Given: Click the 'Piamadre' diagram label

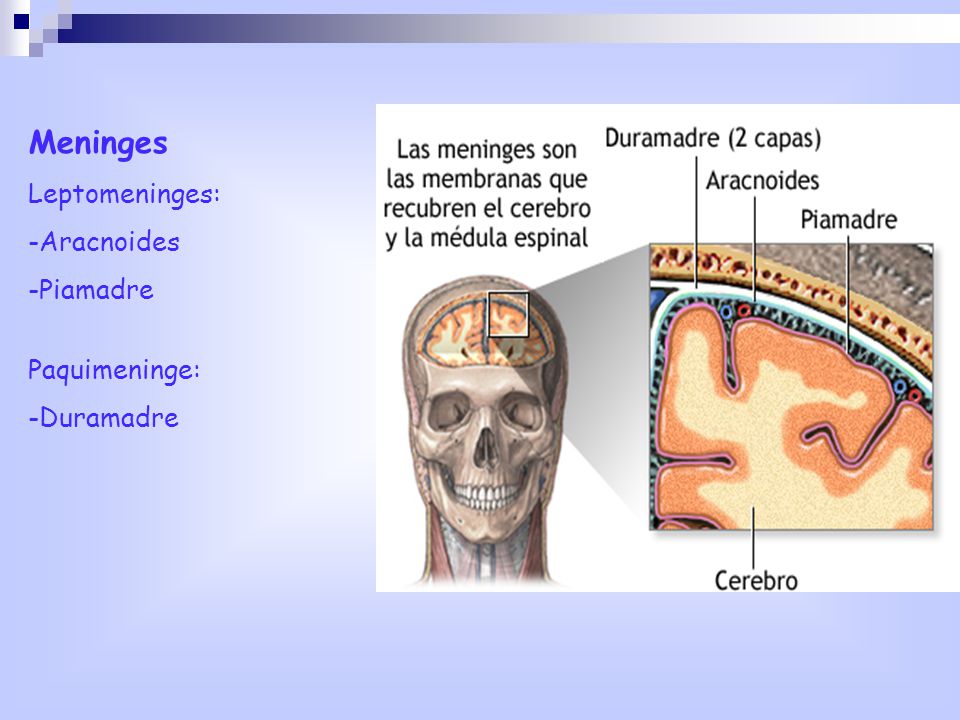Looking at the screenshot, I should point(849,219).
